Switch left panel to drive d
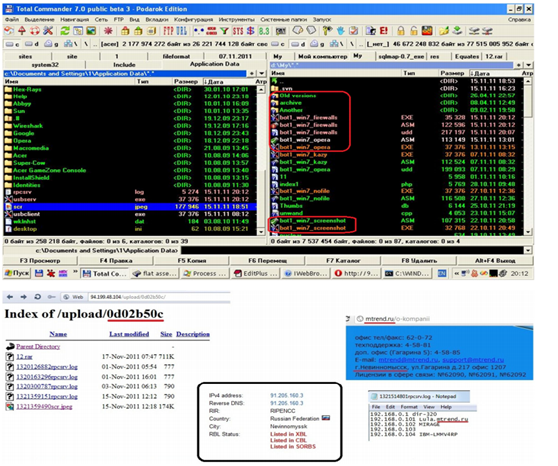 tap(32, 44)
